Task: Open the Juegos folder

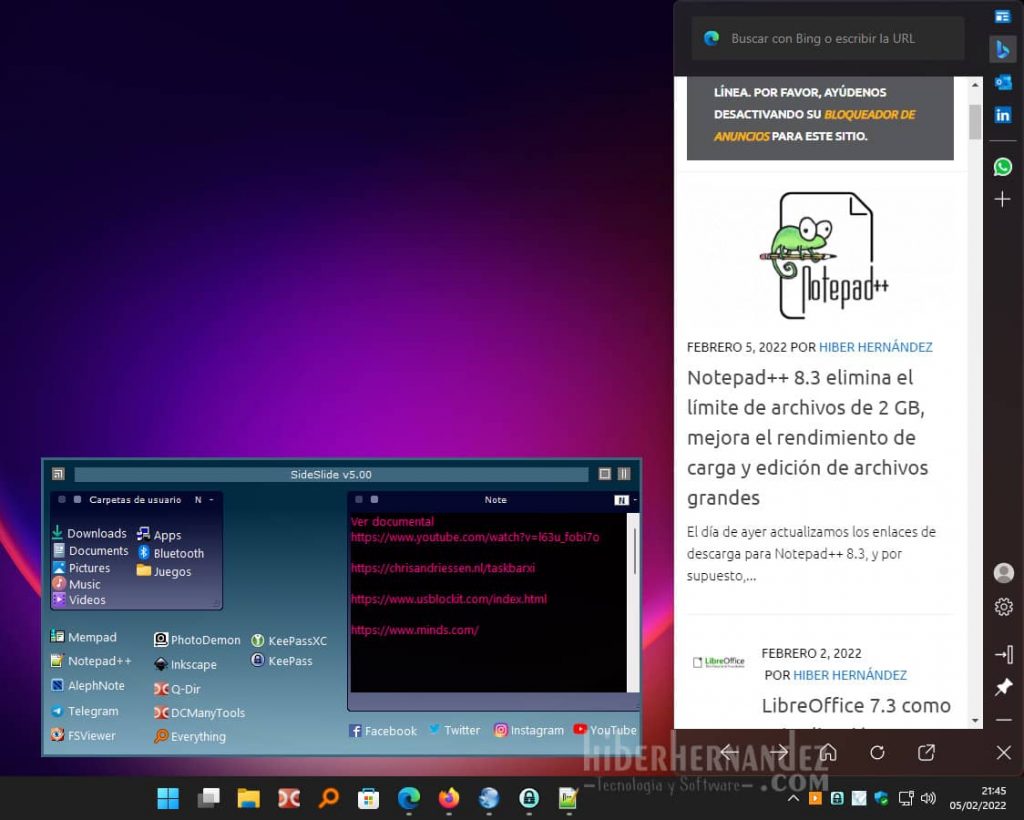Action: [x=164, y=571]
